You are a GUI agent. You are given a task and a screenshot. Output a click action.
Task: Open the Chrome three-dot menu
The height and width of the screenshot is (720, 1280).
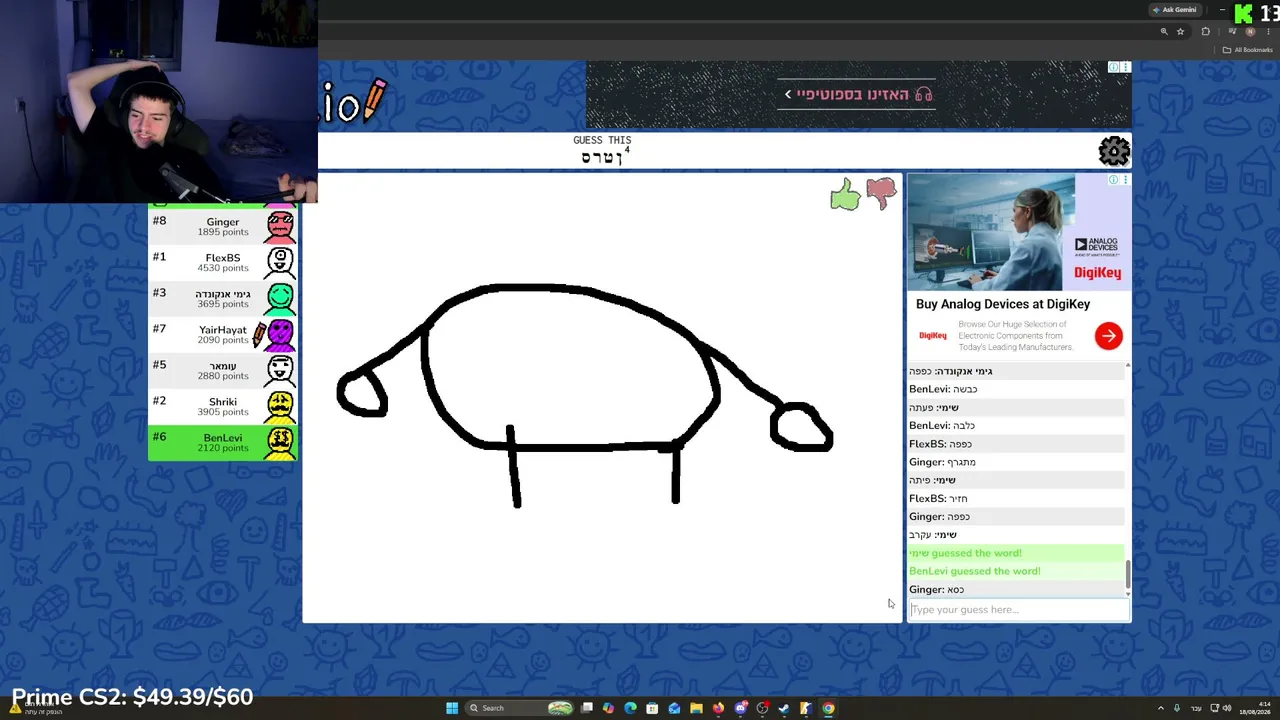(x=1269, y=32)
